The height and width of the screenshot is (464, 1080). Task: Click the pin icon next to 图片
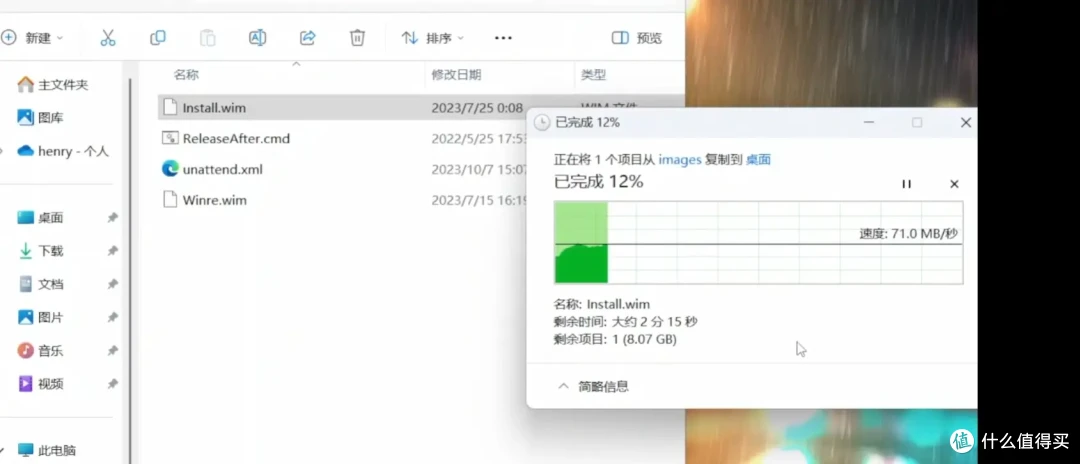(x=112, y=317)
